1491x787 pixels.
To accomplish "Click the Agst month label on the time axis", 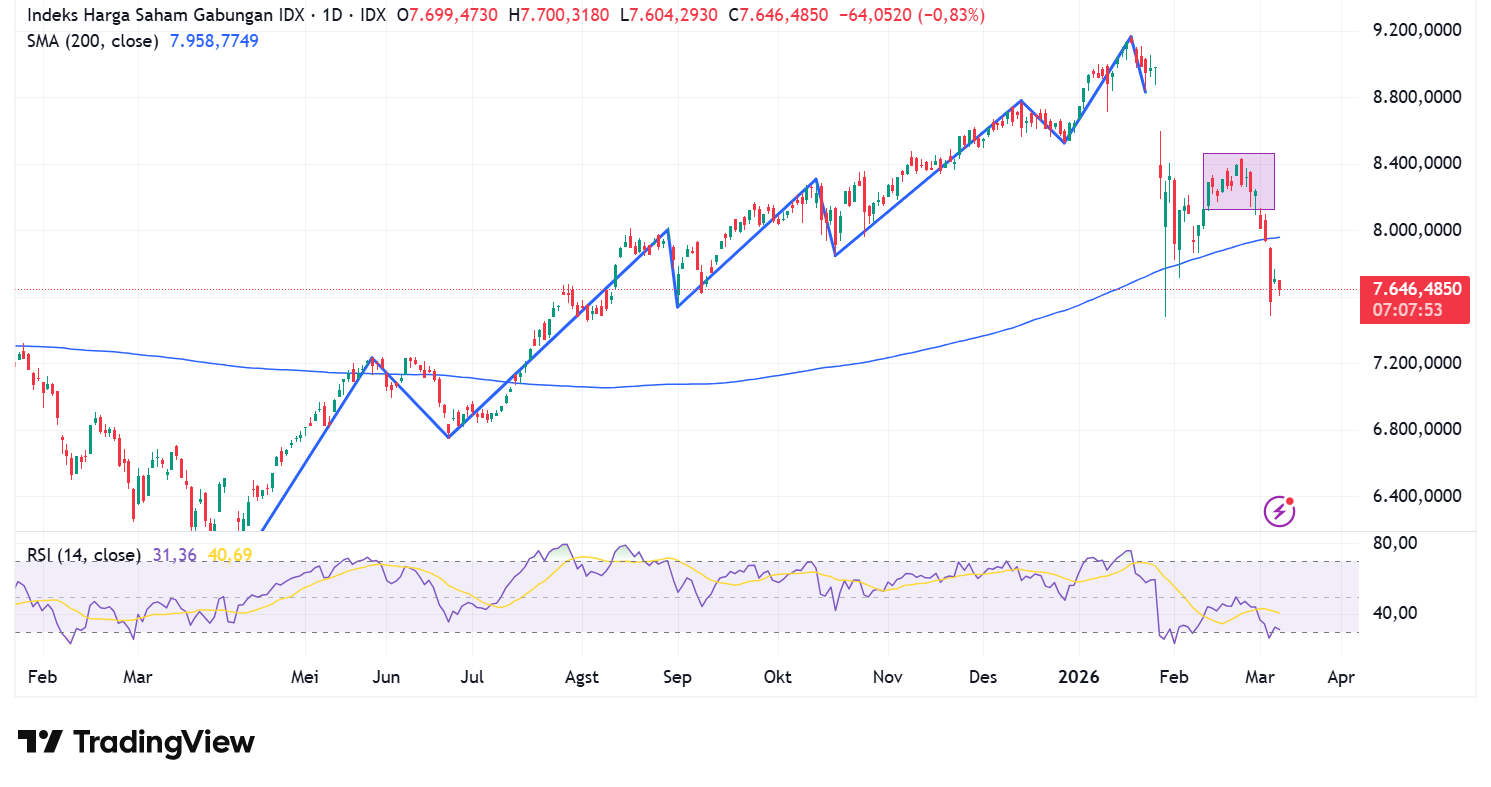I will 581,677.
